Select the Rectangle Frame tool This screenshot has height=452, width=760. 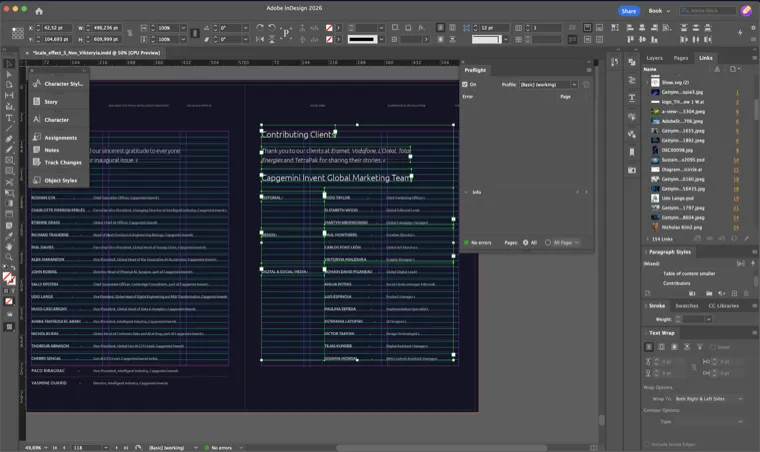(9, 160)
